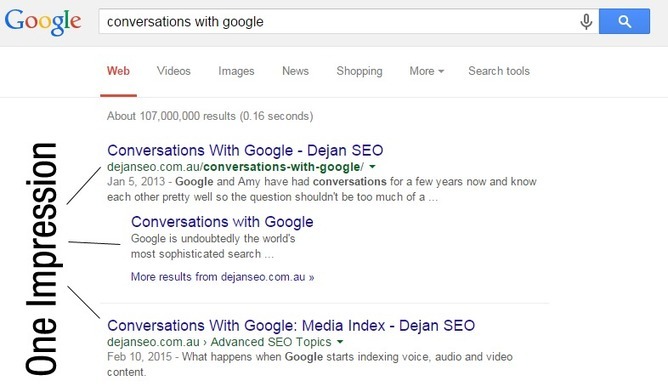The width and height of the screenshot is (668, 392).
Task: Open the Shopping tab
Action: [x=359, y=71]
